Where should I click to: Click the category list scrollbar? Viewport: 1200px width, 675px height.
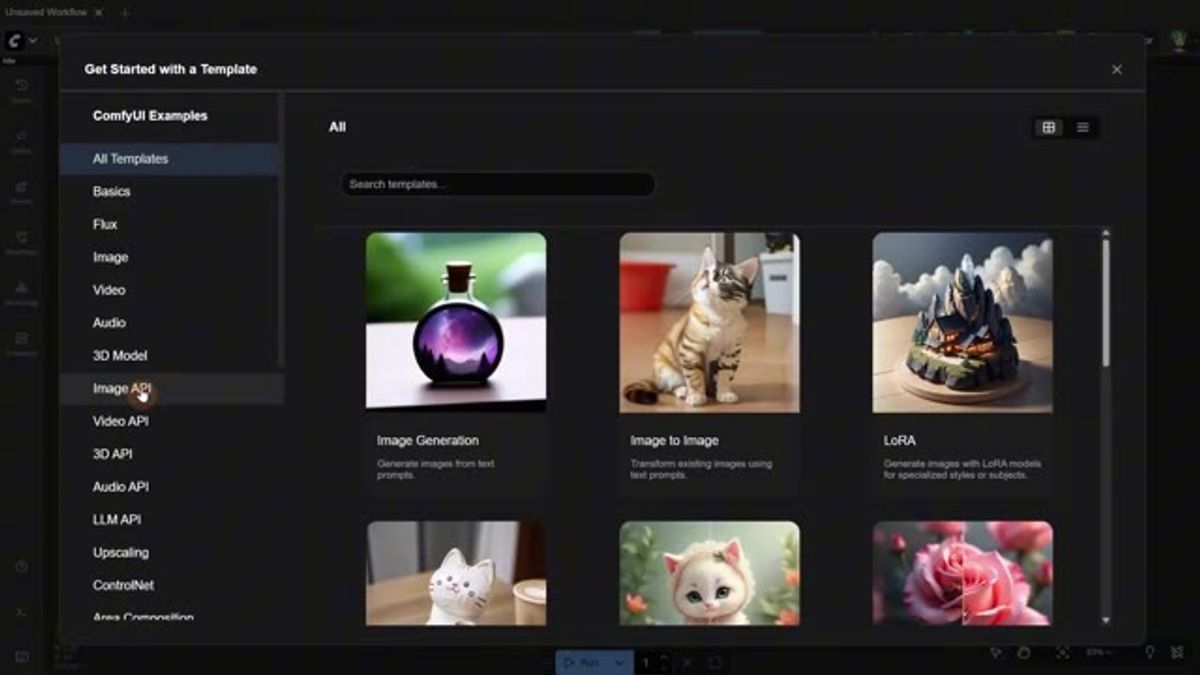tap(282, 230)
